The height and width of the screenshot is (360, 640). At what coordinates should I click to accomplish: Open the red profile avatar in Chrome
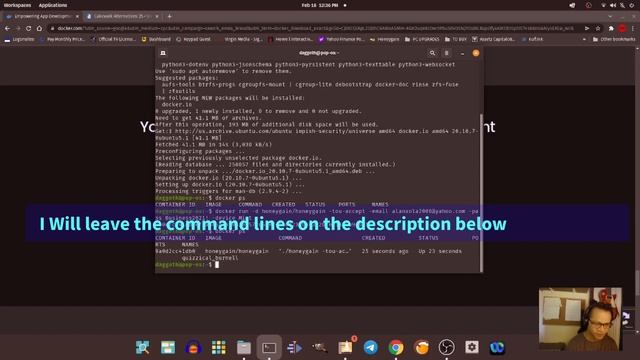pyautogui.click(x=622, y=28)
